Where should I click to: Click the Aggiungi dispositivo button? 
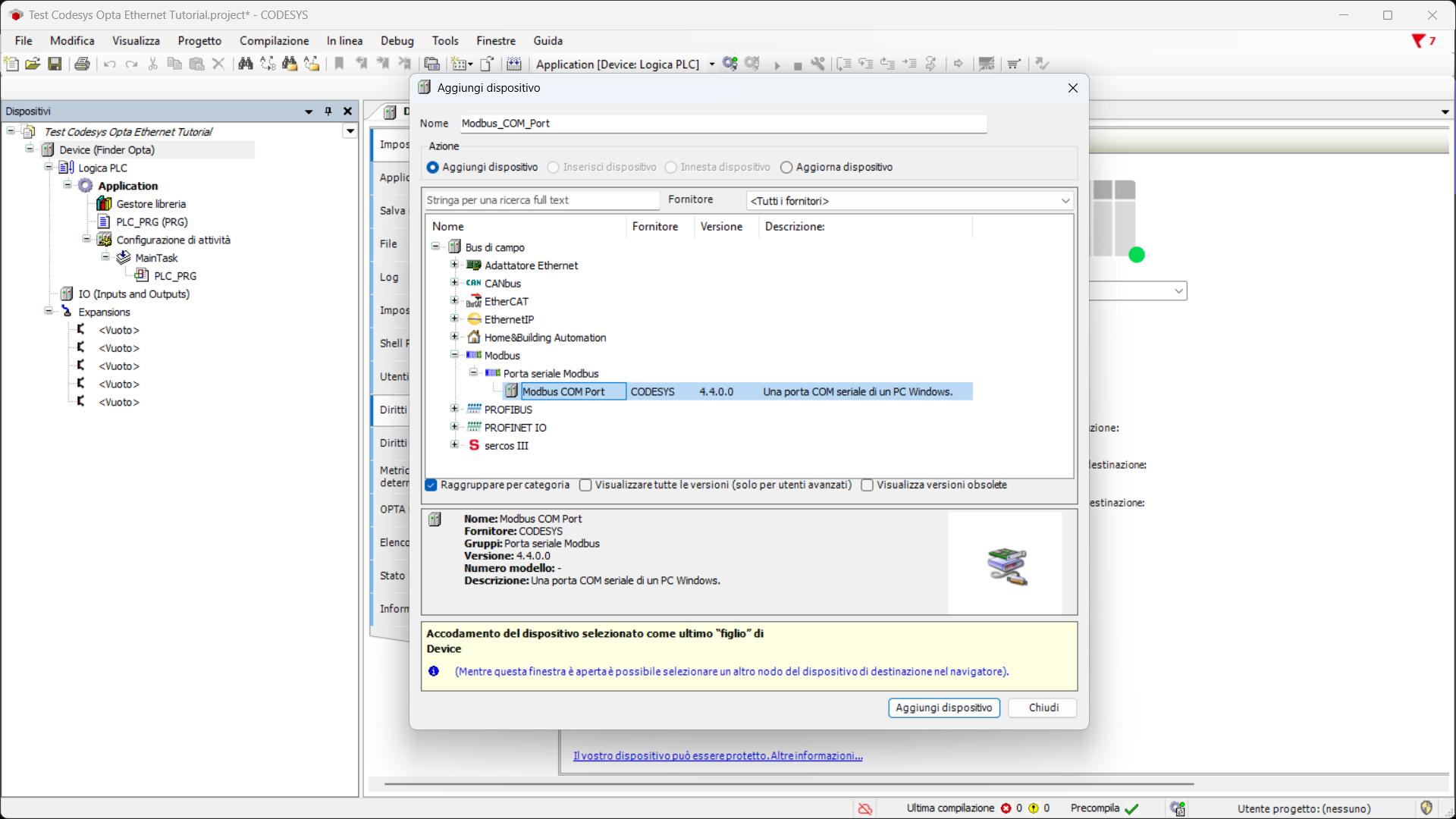tap(943, 708)
